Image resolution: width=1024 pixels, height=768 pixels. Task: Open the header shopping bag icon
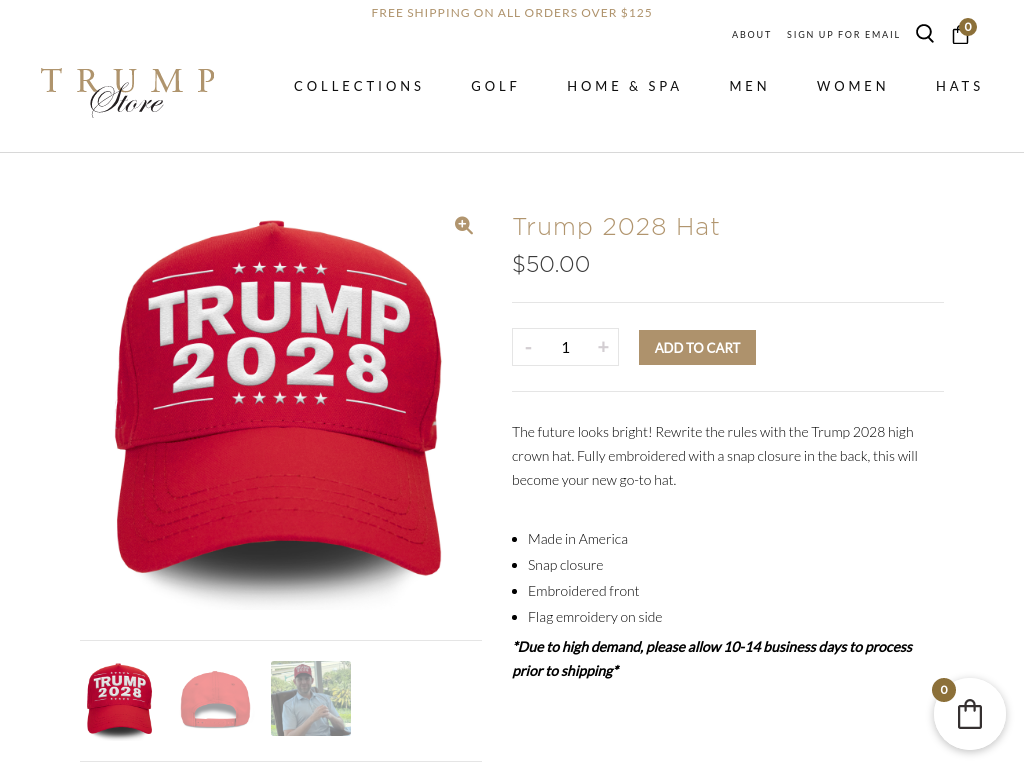pyautogui.click(x=961, y=34)
